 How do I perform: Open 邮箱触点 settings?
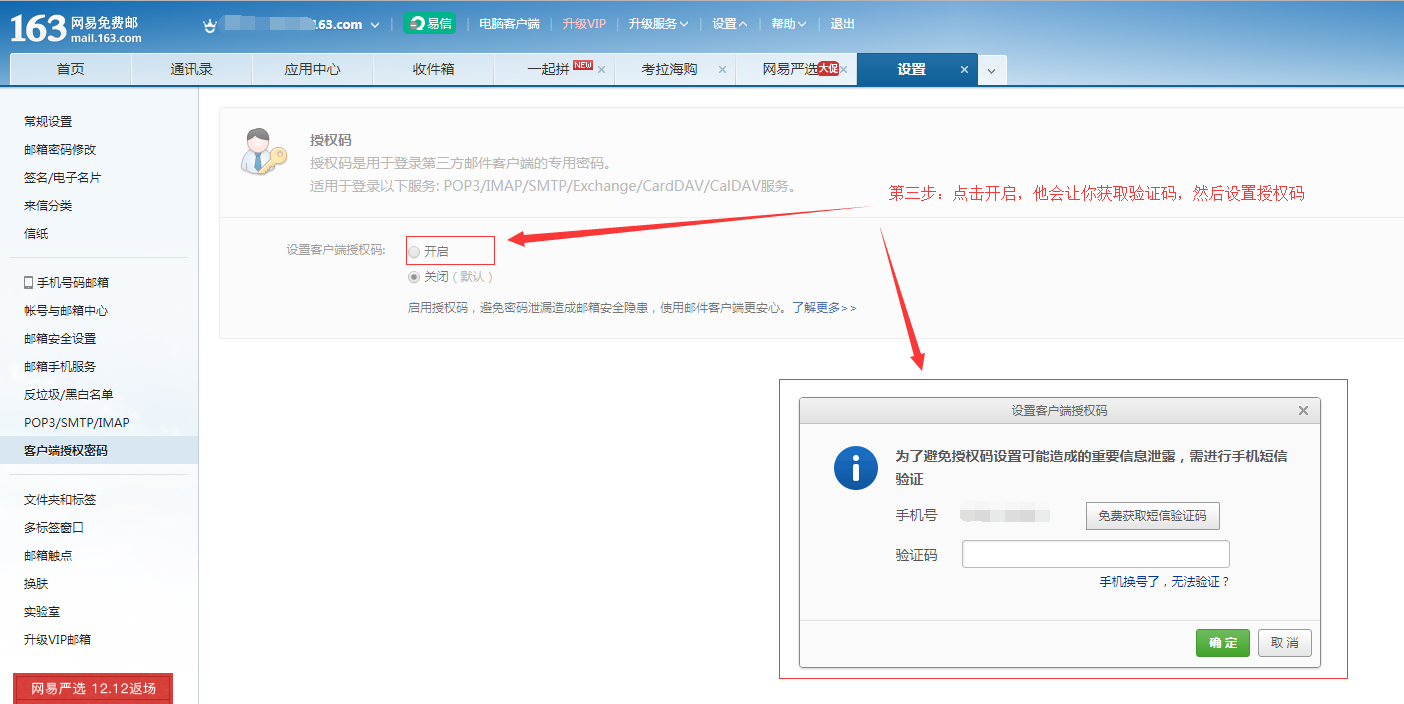tap(48, 556)
